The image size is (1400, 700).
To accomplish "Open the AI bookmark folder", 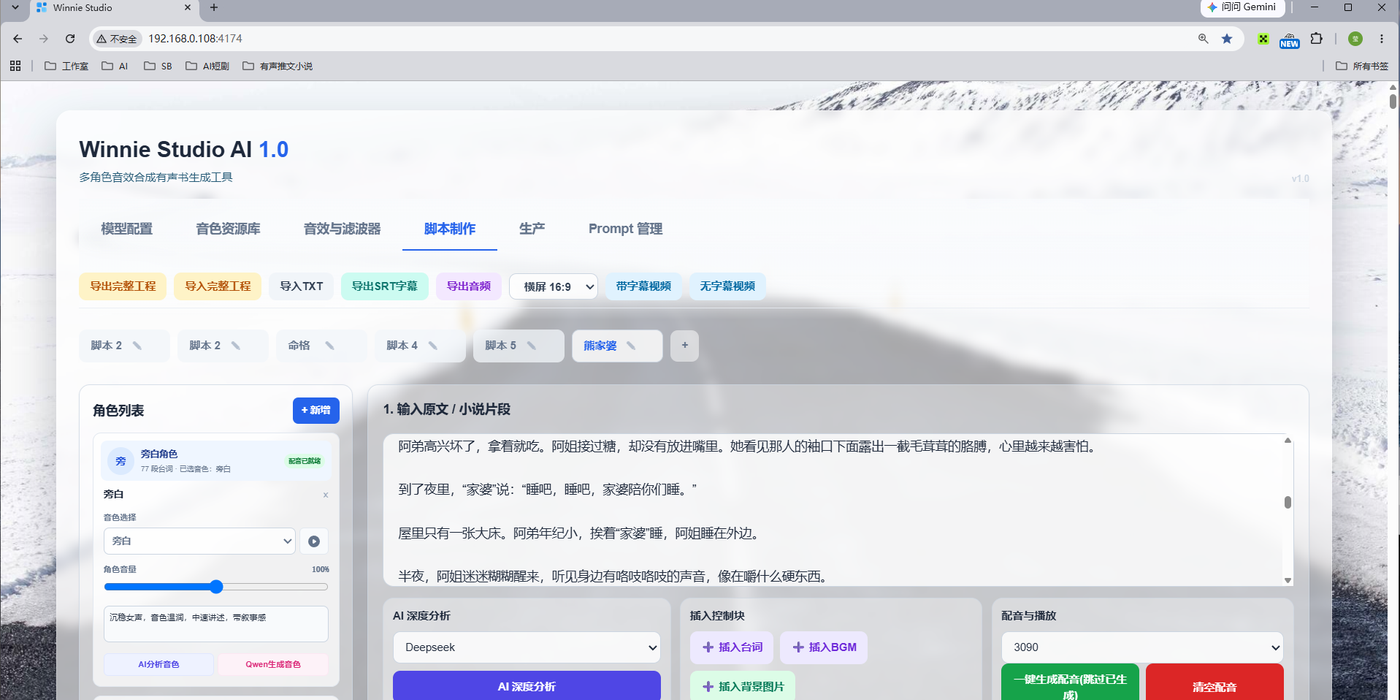I will tap(115, 66).
